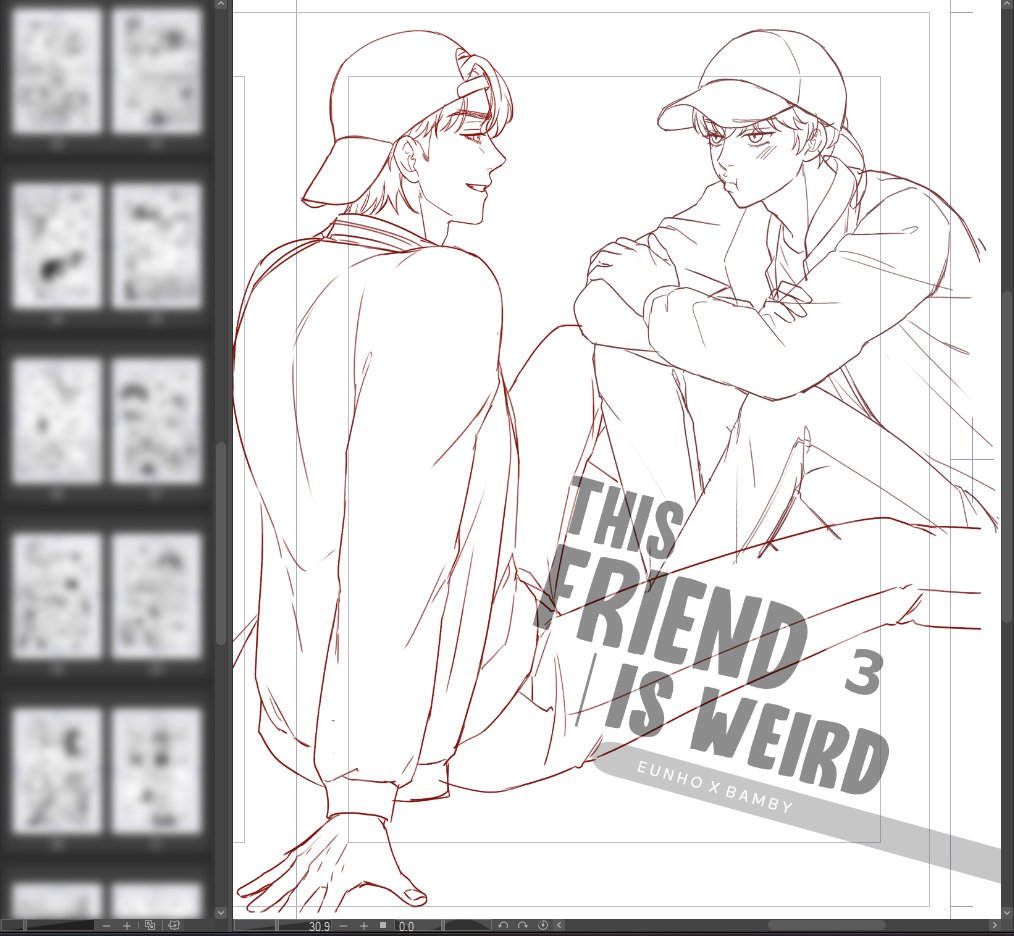Select the right thumbnail in the third page row
This screenshot has width=1014, height=936.
pyautogui.click(x=156, y=420)
